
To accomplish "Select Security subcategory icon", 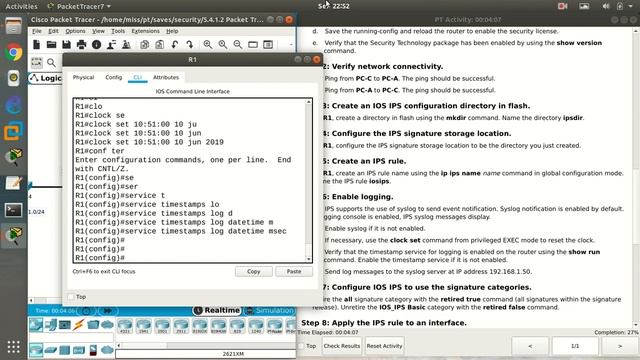I will [x=93, y=350].
